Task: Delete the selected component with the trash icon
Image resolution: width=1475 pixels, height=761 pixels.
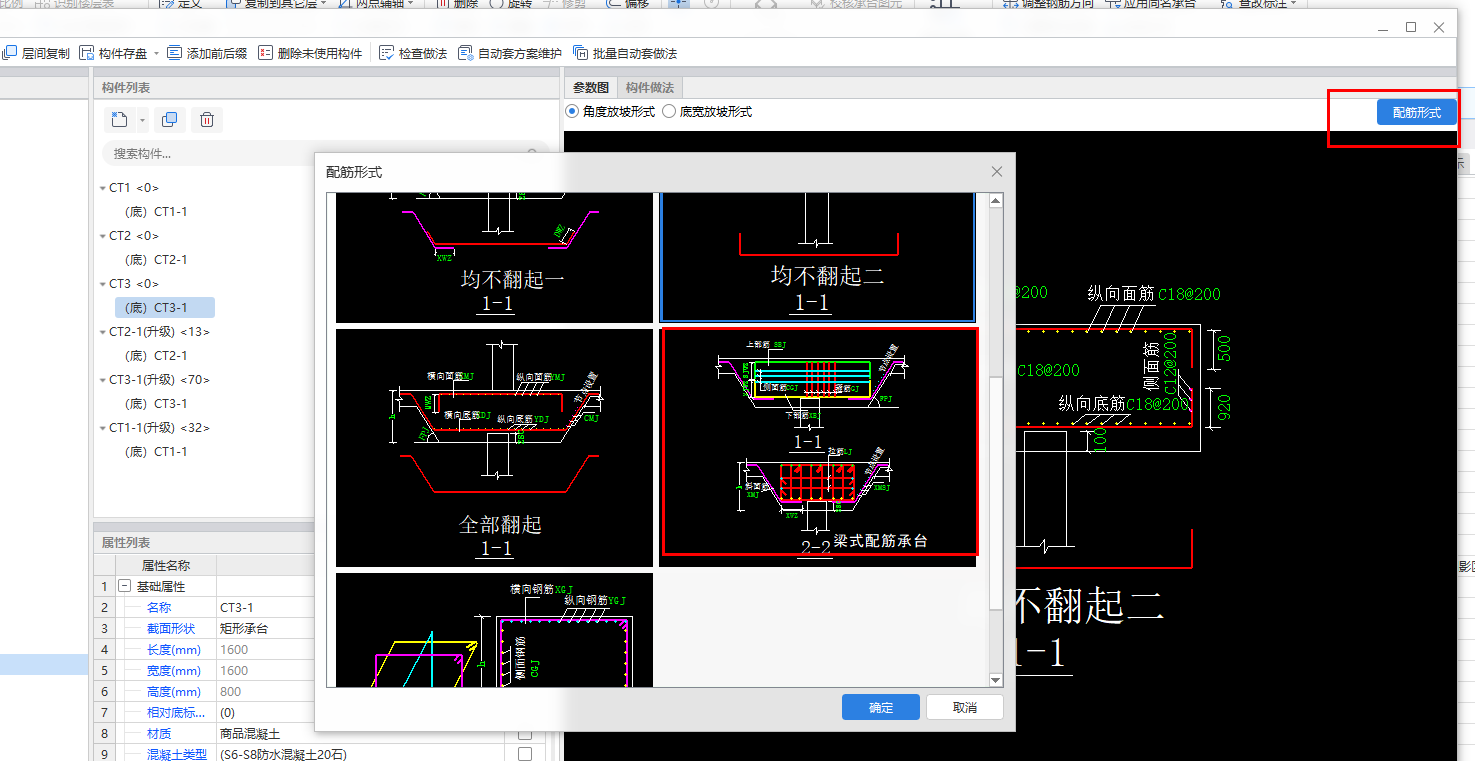Action: [206, 120]
